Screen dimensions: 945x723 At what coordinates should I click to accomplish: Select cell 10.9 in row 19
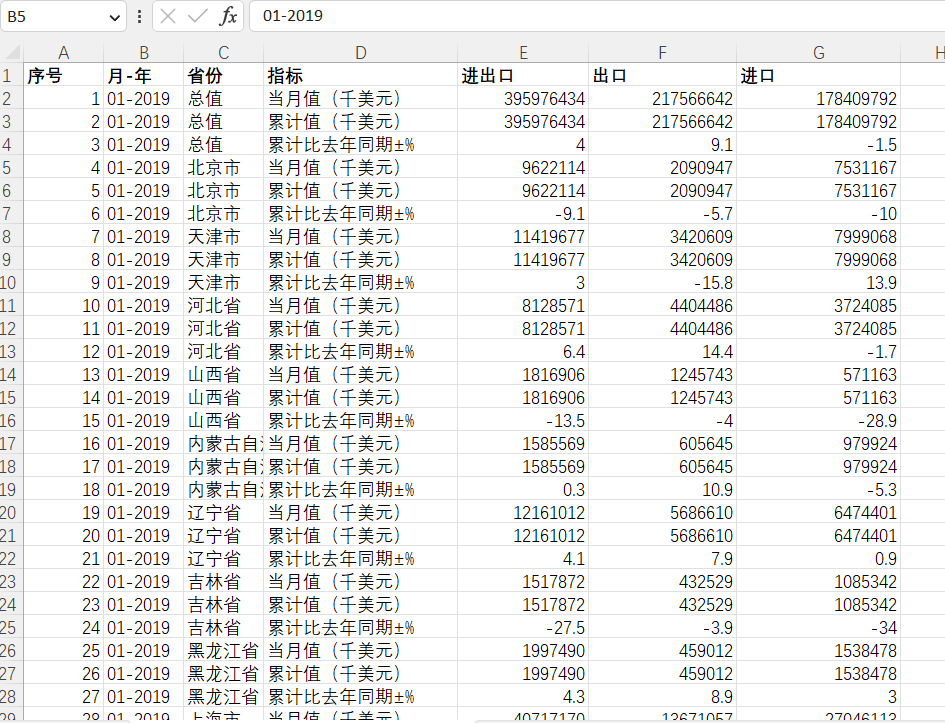(662, 490)
